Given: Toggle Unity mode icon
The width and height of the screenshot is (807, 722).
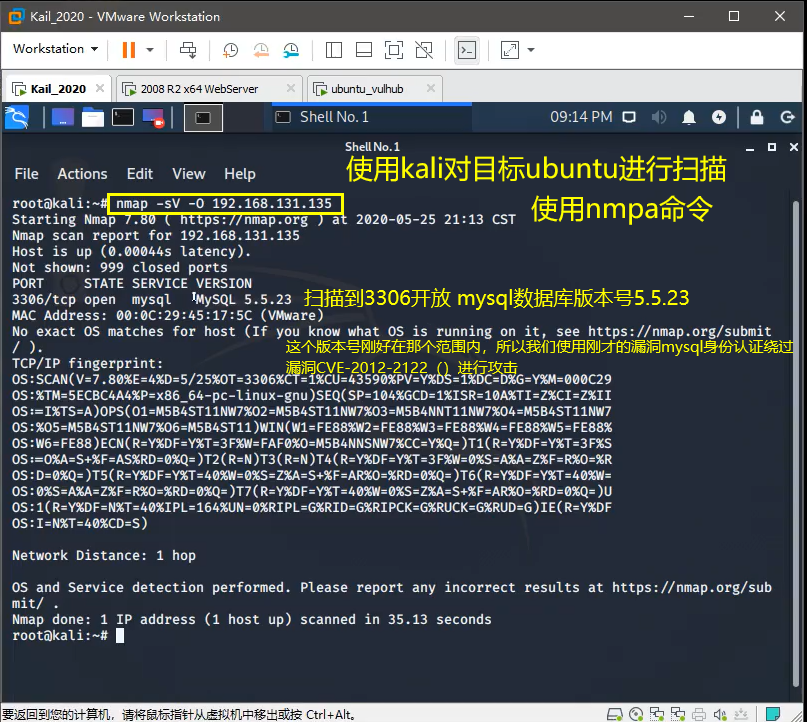Looking at the screenshot, I should point(424,50).
